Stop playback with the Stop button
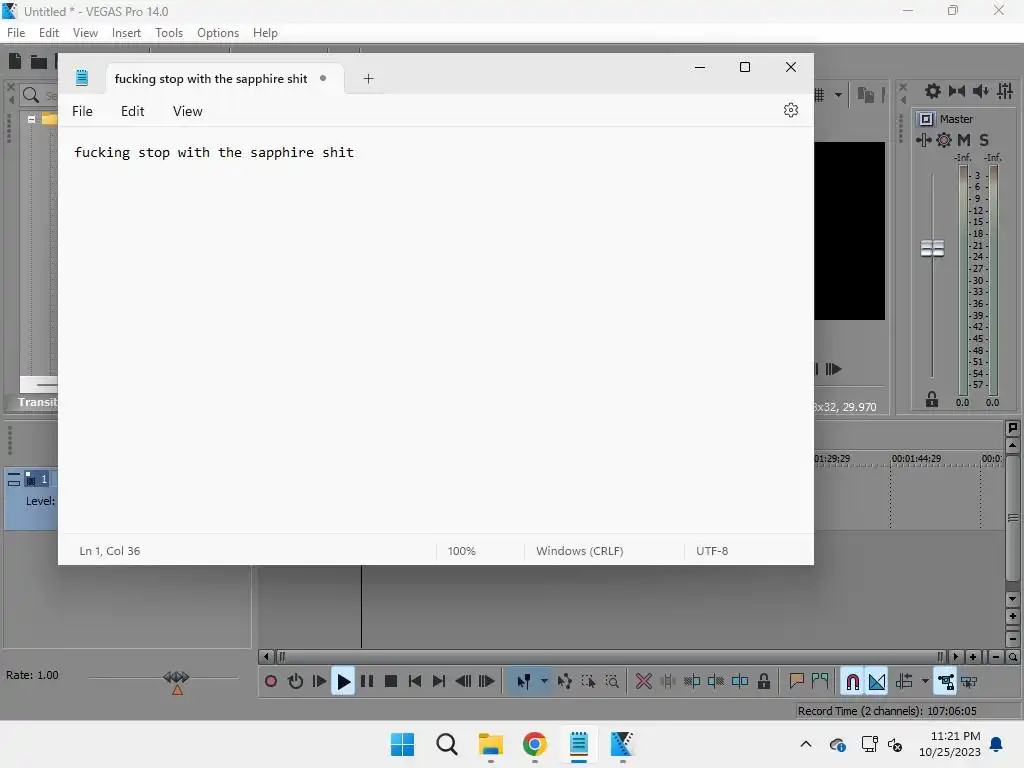This screenshot has height=768, width=1024. [x=391, y=681]
